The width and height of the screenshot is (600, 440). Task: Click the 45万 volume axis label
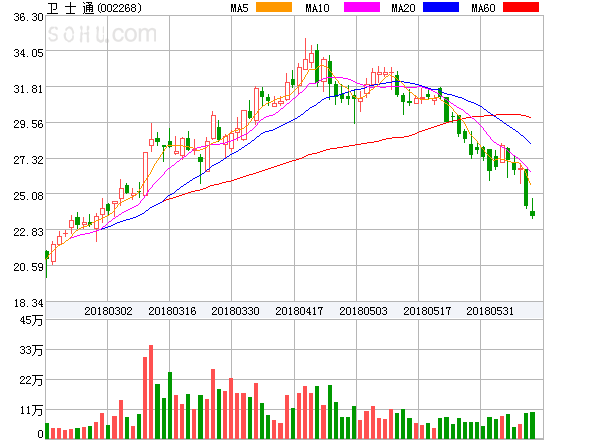coord(31,320)
